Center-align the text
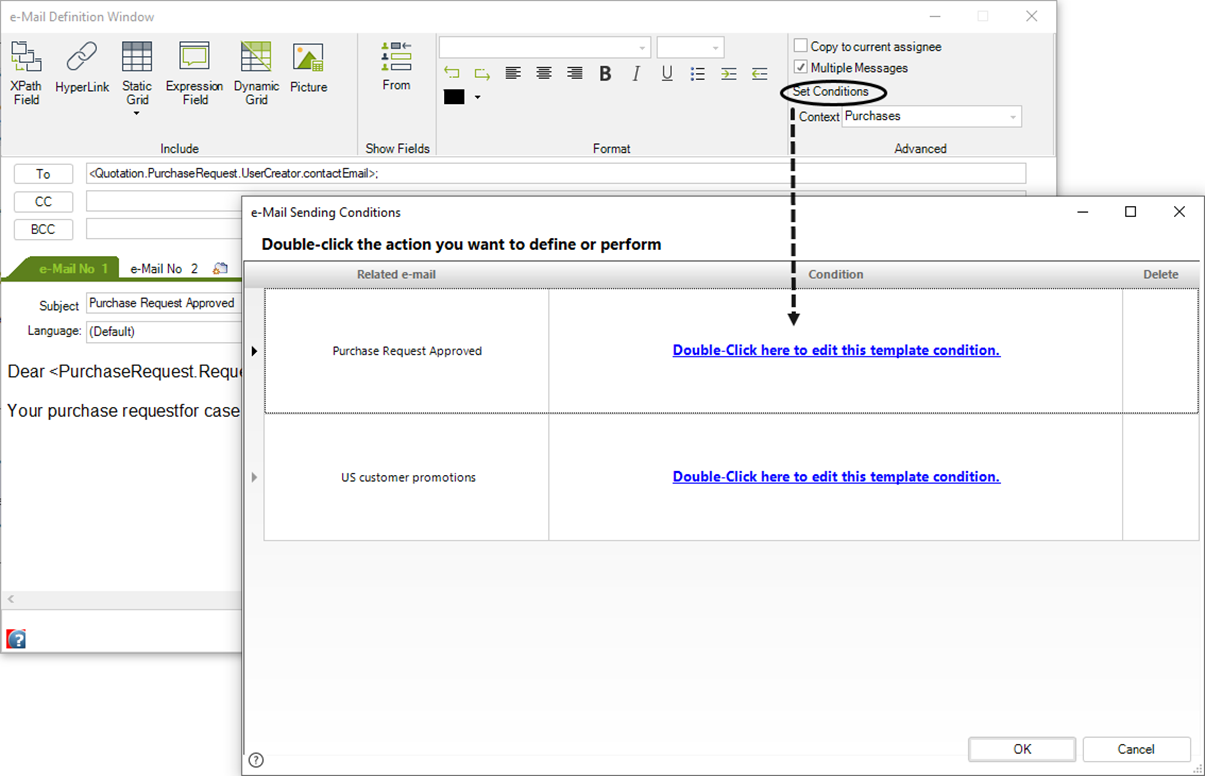 (544, 73)
